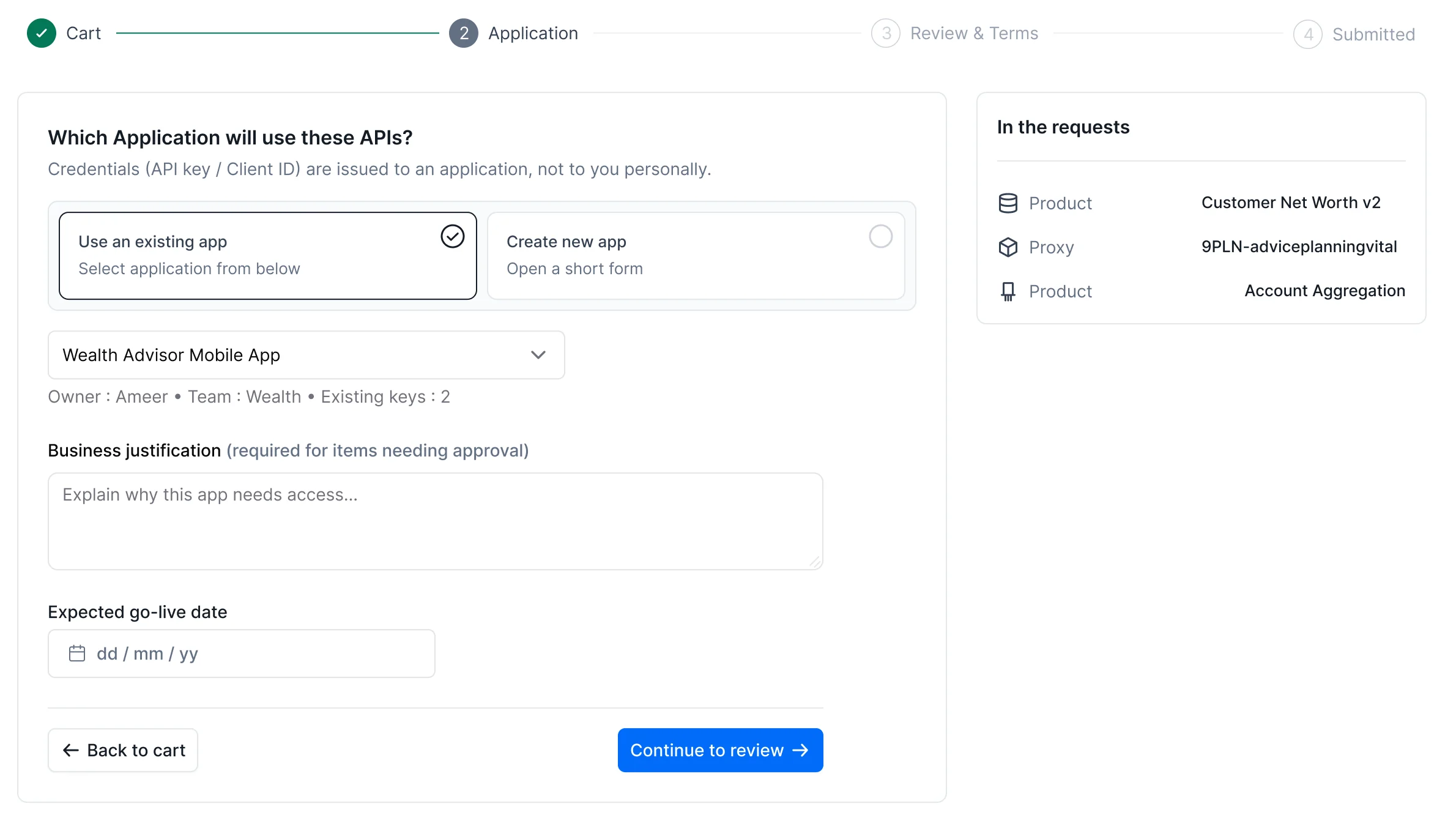This screenshot has width=1456, height=826.
Task: Jump to Review & Terms step
Action: [x=974, y=33]
